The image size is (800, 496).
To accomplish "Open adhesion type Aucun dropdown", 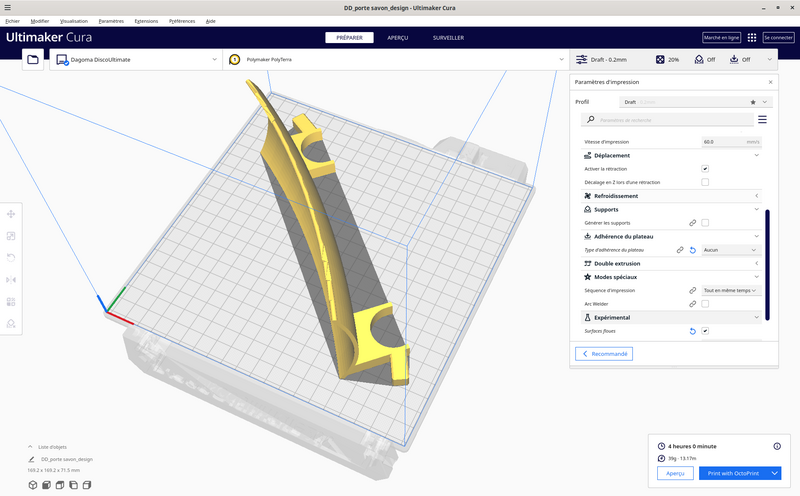I will 731,250.
